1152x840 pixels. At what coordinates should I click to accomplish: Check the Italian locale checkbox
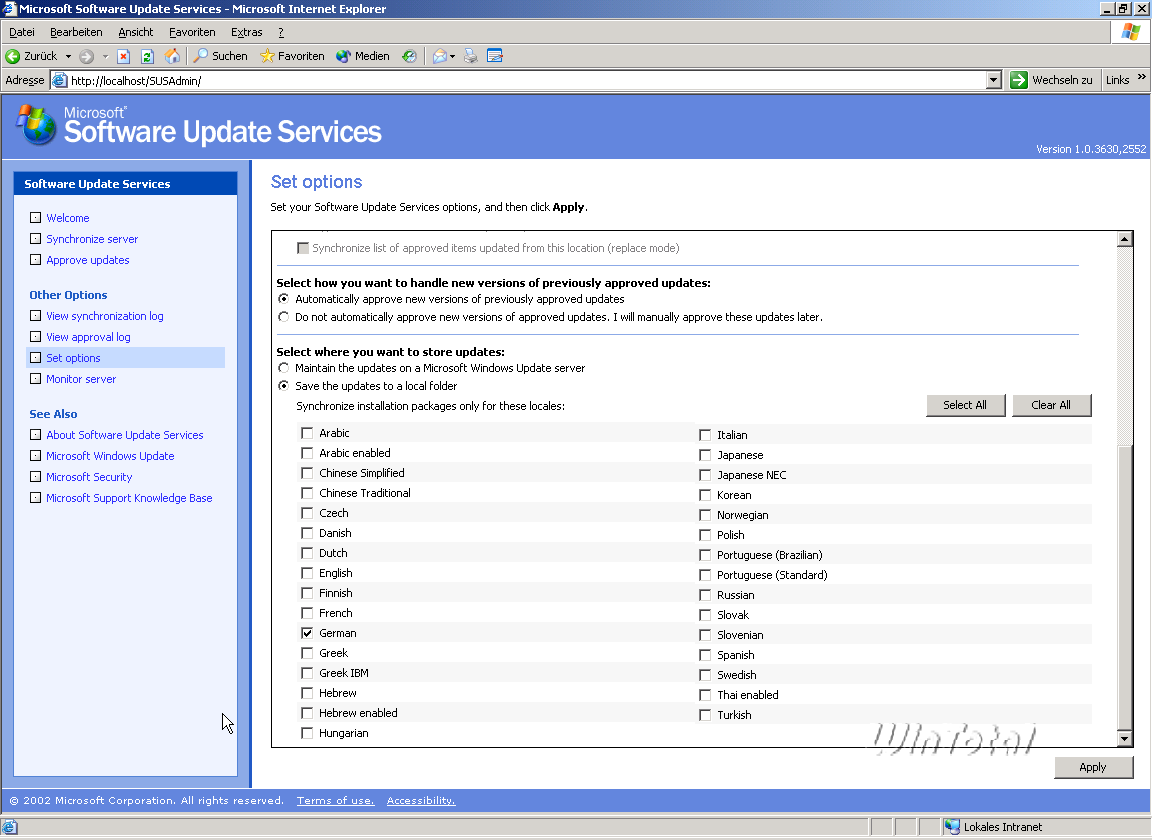(705, 435)
